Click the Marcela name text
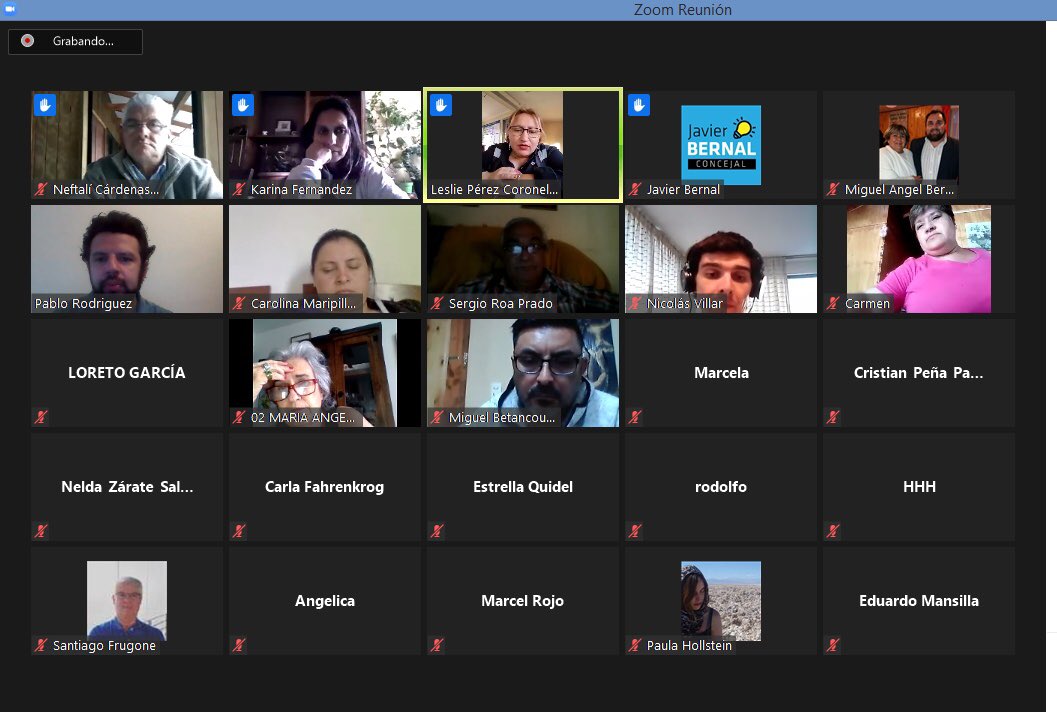Viewport: 1057px width, 712px height. (x=721, y=373)
